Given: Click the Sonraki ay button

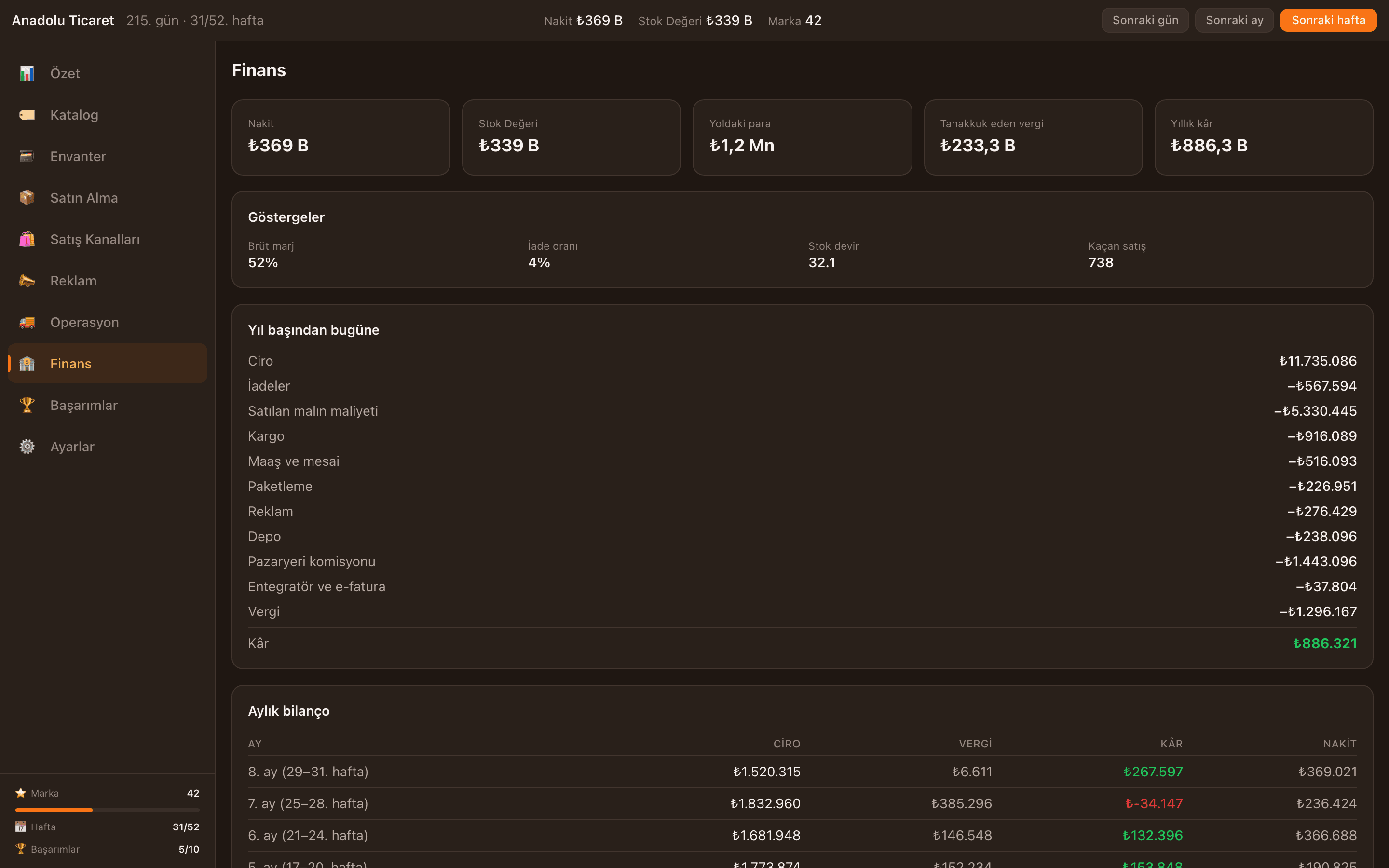Looking at the screenshot, I should click(1234, 20).
